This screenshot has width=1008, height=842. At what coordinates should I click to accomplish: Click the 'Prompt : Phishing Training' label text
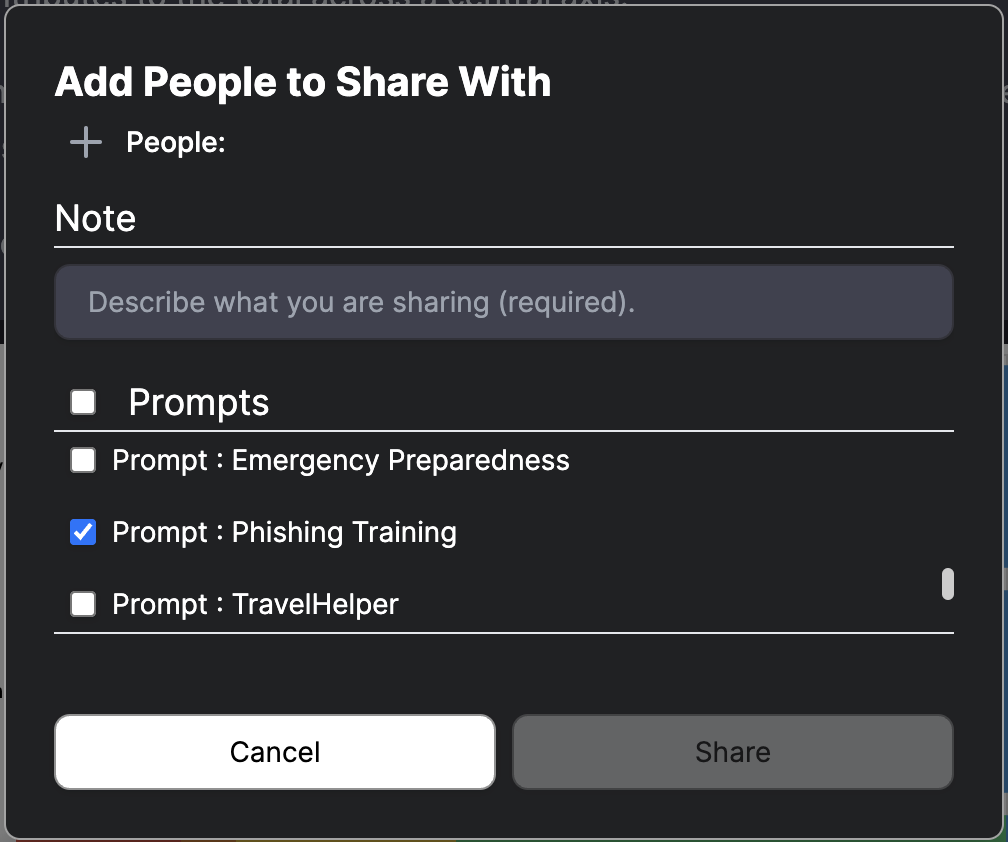pos(284,532)
